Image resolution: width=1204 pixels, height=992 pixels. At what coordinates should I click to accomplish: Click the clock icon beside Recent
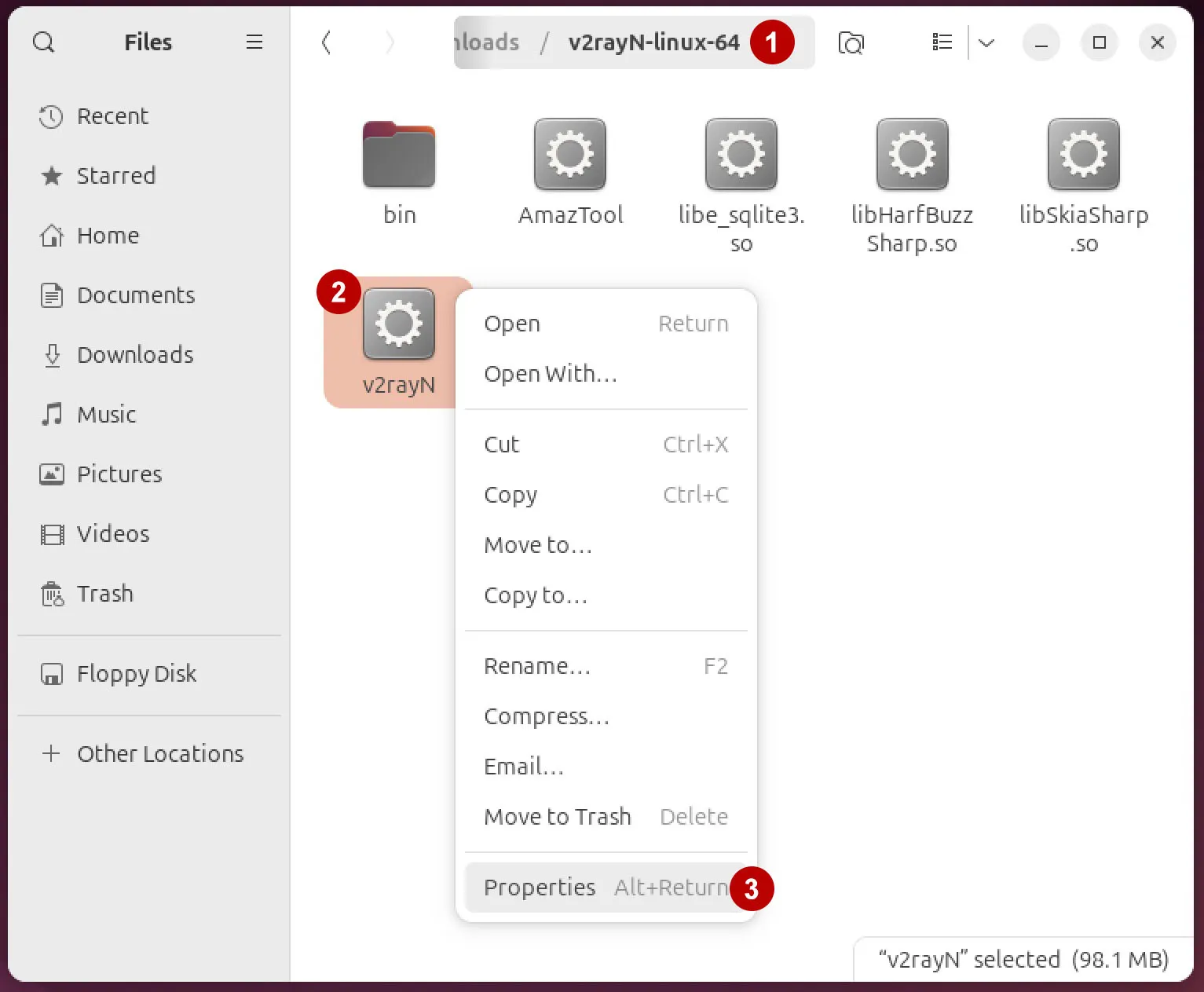(x=51, y=117)
